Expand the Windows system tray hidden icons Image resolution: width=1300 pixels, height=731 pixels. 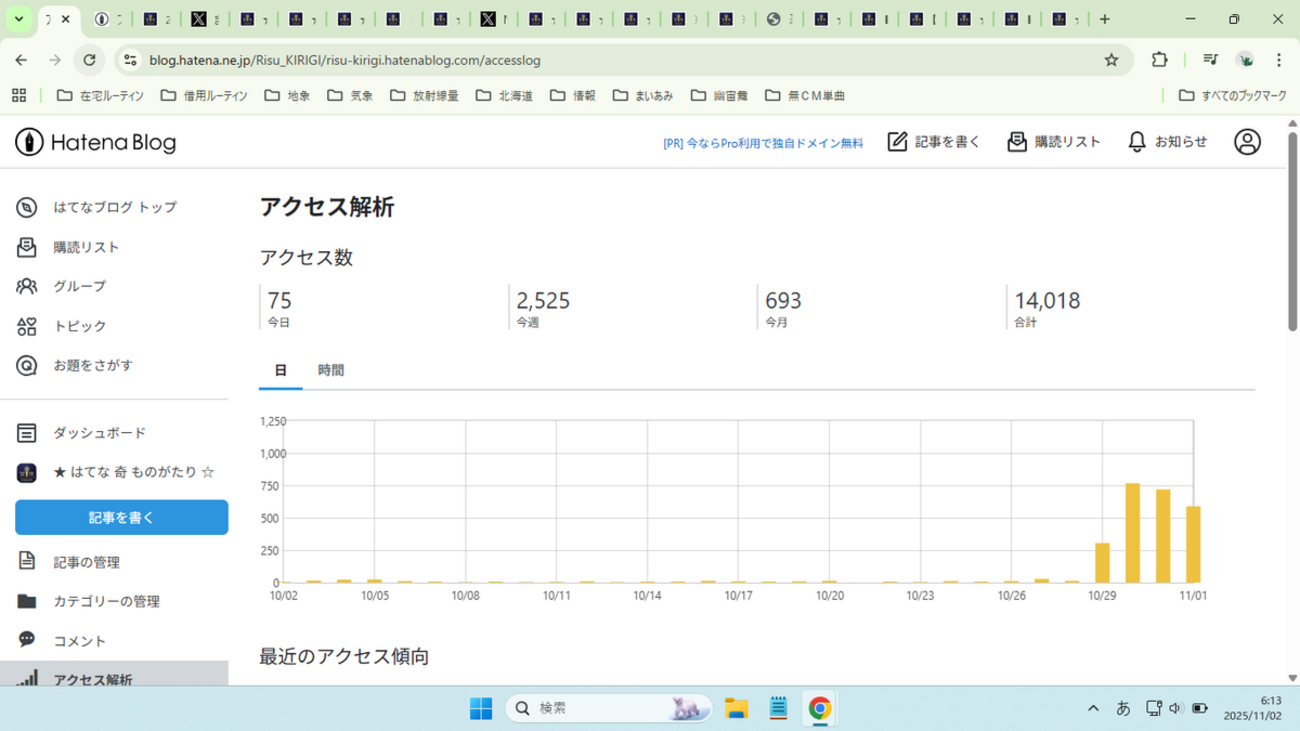point(1093,708)
